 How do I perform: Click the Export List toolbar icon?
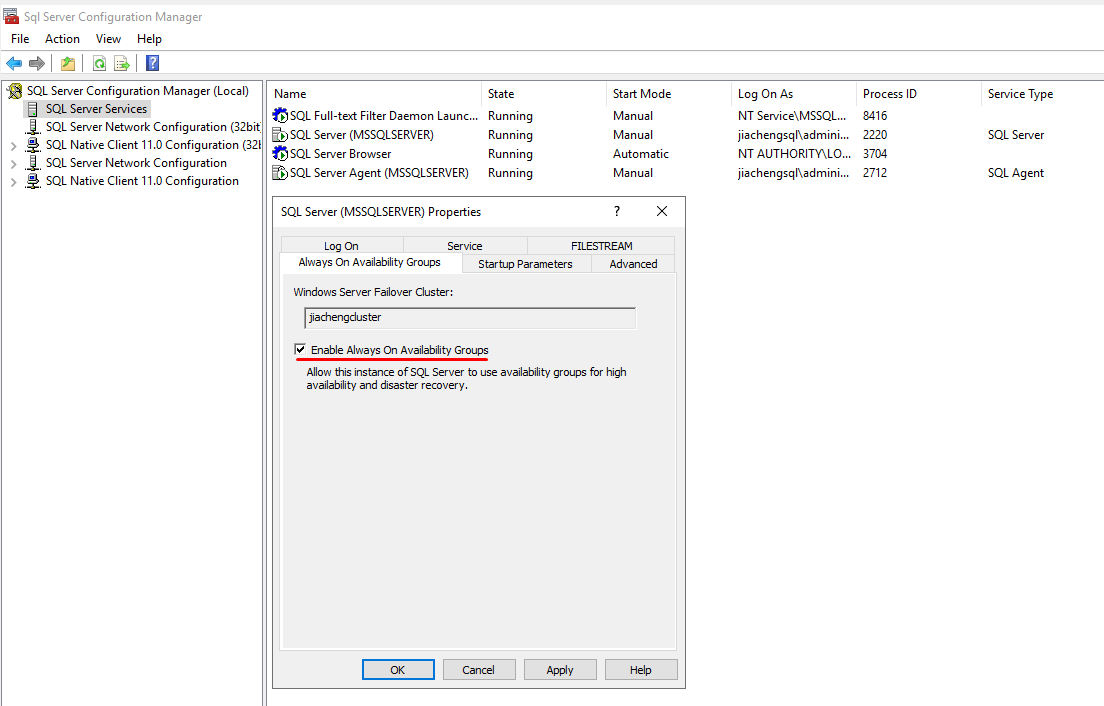(122, 64)
